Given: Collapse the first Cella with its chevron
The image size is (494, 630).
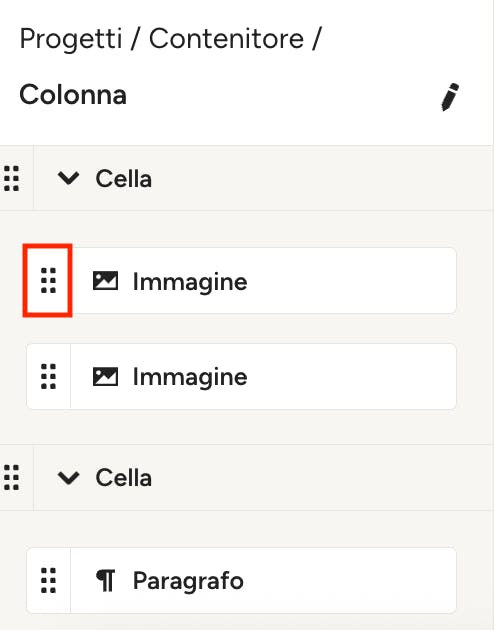Looking at the screenshot, I should coord(68,178).
